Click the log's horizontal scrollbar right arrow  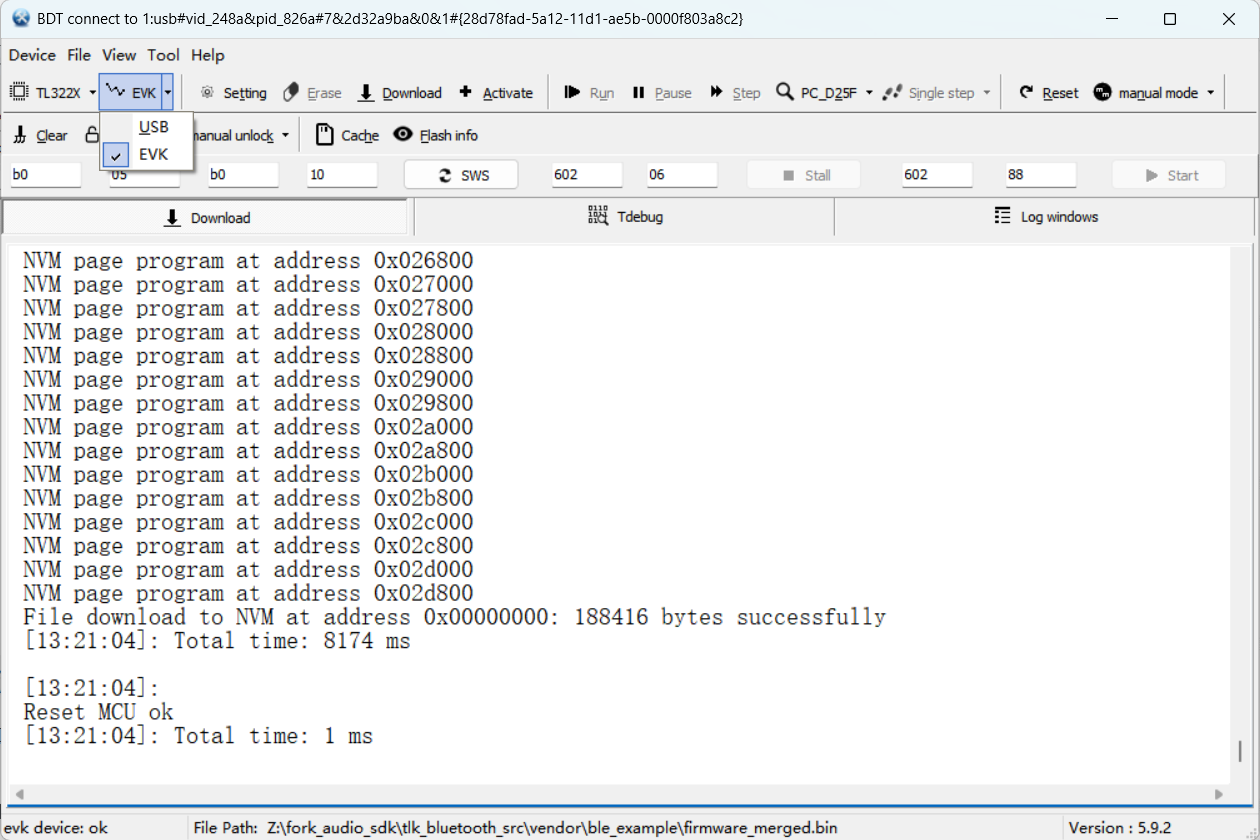[x=1219, y=795]
